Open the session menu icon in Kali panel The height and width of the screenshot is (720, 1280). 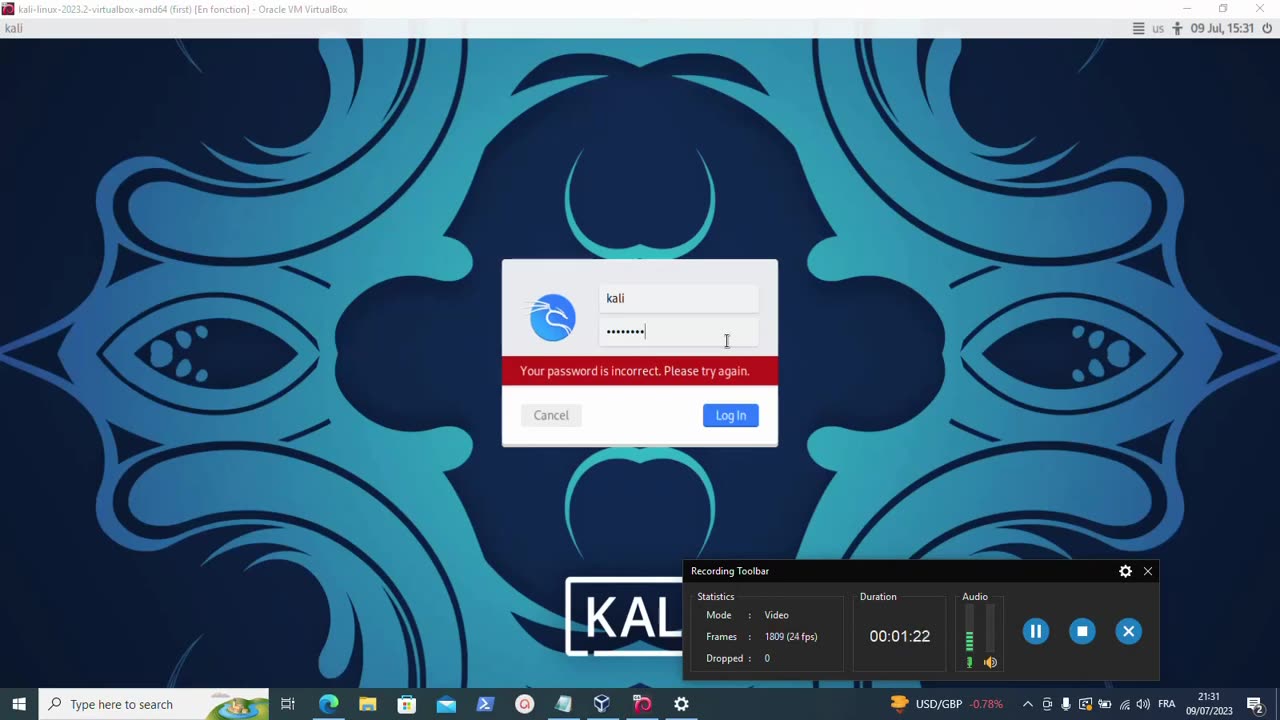click(1138, 28)
